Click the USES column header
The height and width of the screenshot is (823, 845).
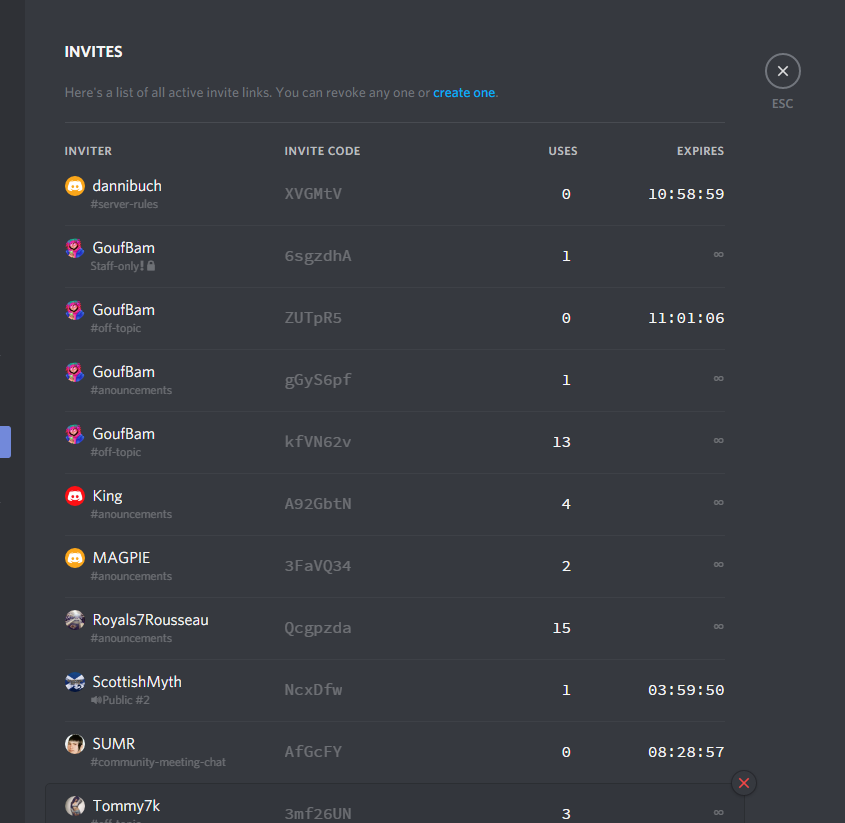click(563, 151)
